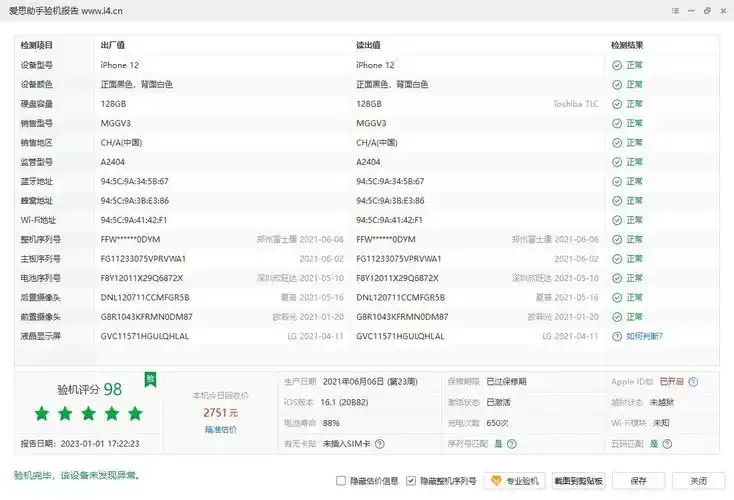Click the 检测结果 column header
Screen dimensions: 734x500
click(x=627, y=45)
